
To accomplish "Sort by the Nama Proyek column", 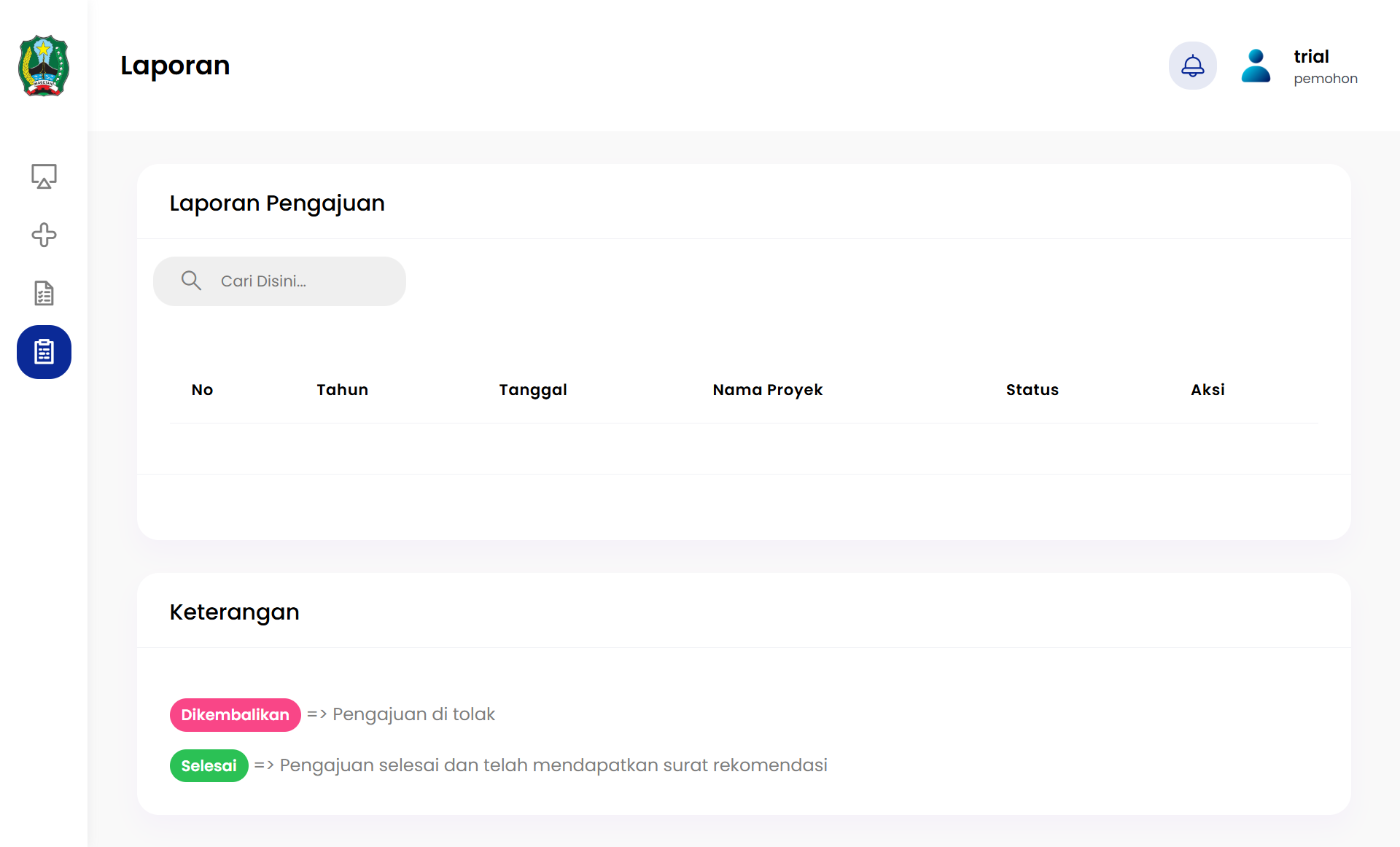I will (767, 390).
